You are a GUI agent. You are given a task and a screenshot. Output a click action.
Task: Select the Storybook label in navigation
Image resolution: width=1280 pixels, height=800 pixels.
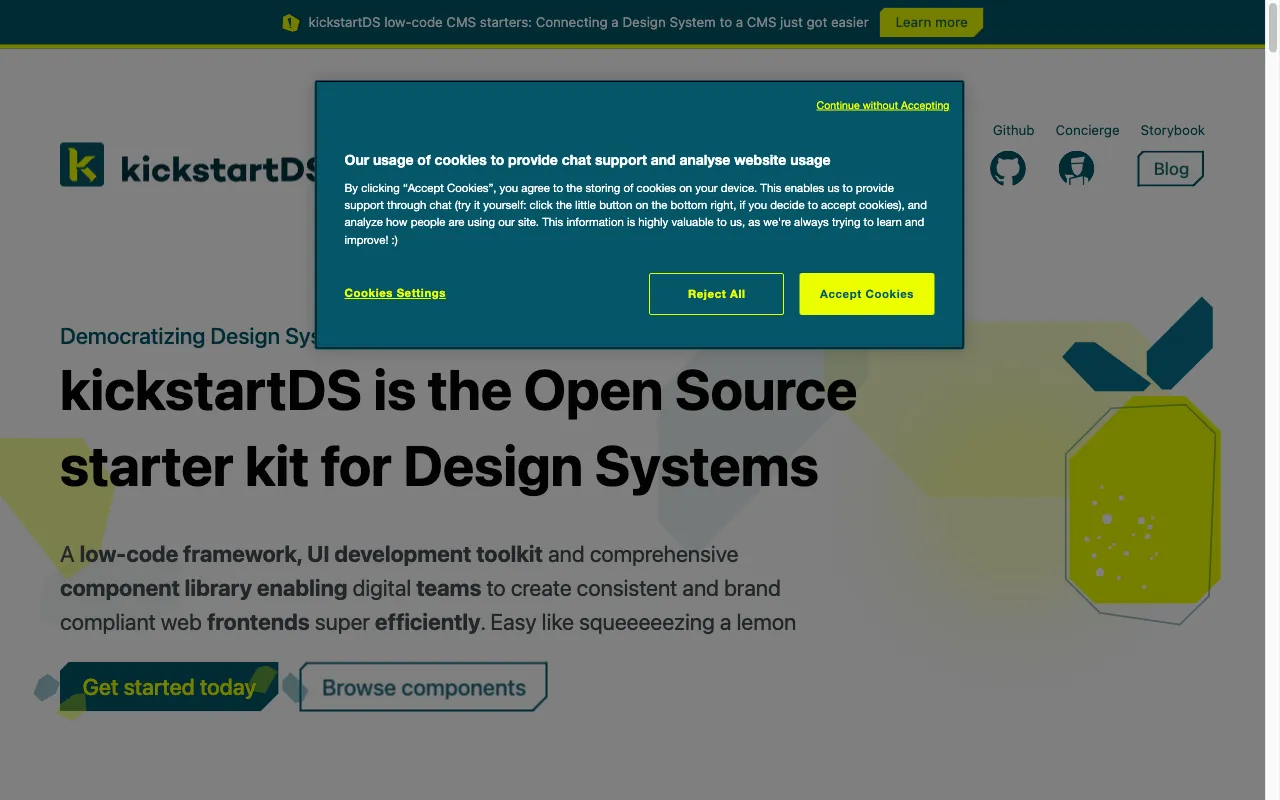point(1172,130)
